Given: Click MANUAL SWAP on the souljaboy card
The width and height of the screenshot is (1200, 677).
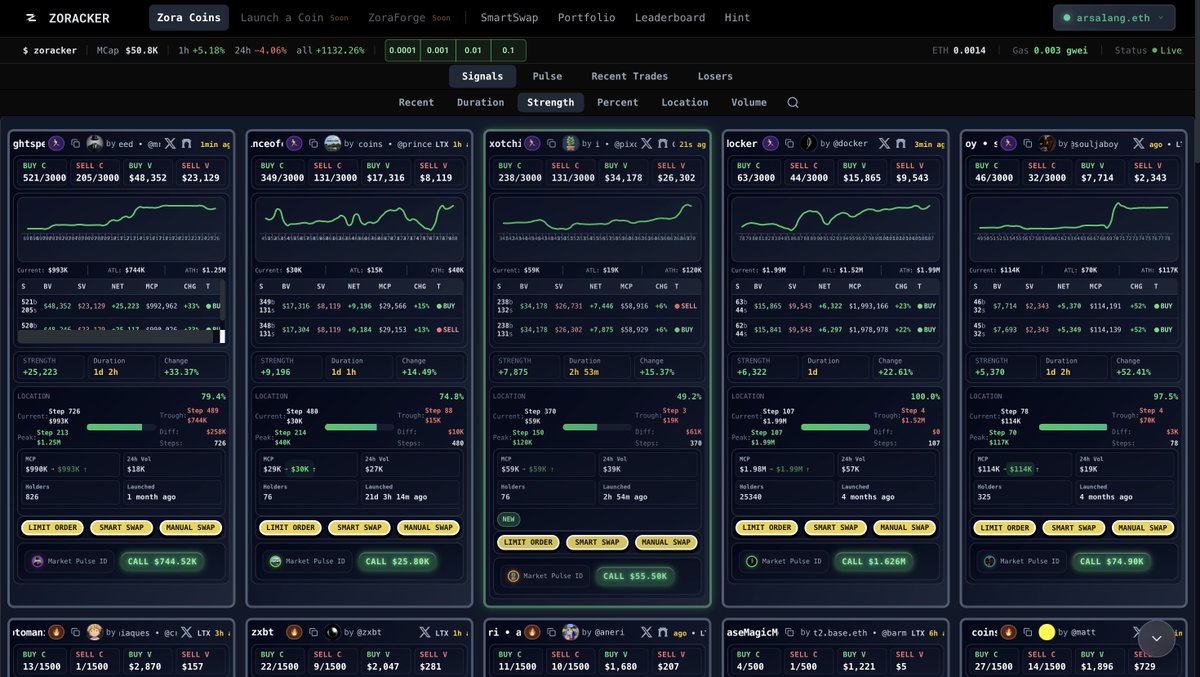Looking at the screenshot, I should tap(1142, 527).
